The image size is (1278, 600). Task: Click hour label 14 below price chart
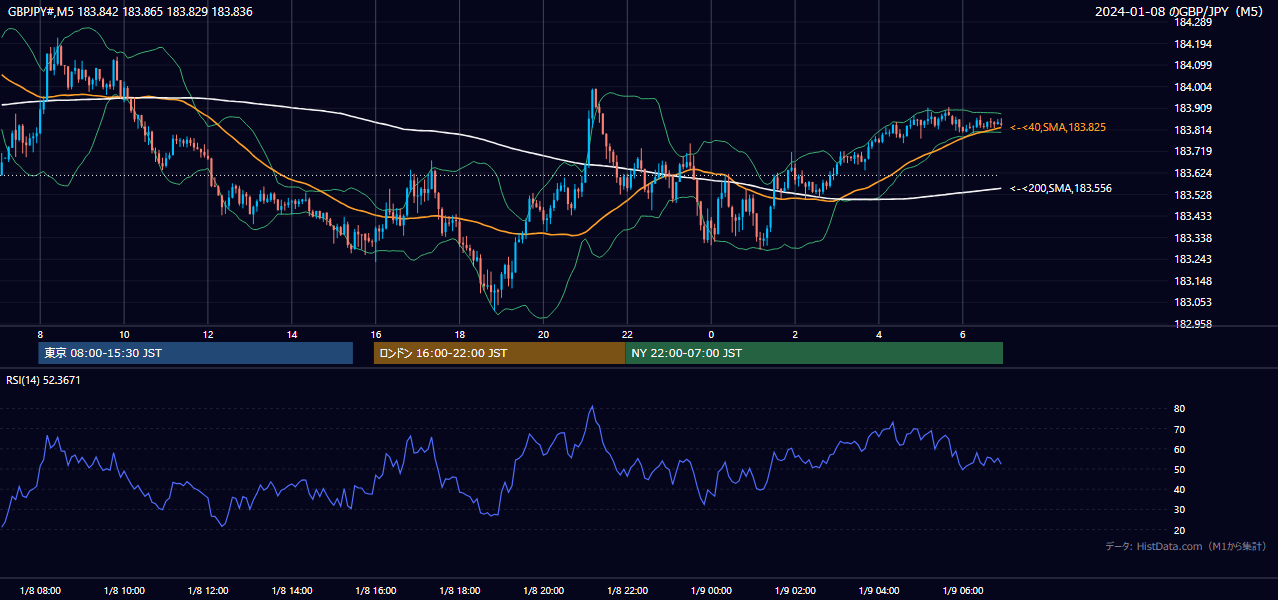[292, 334]
